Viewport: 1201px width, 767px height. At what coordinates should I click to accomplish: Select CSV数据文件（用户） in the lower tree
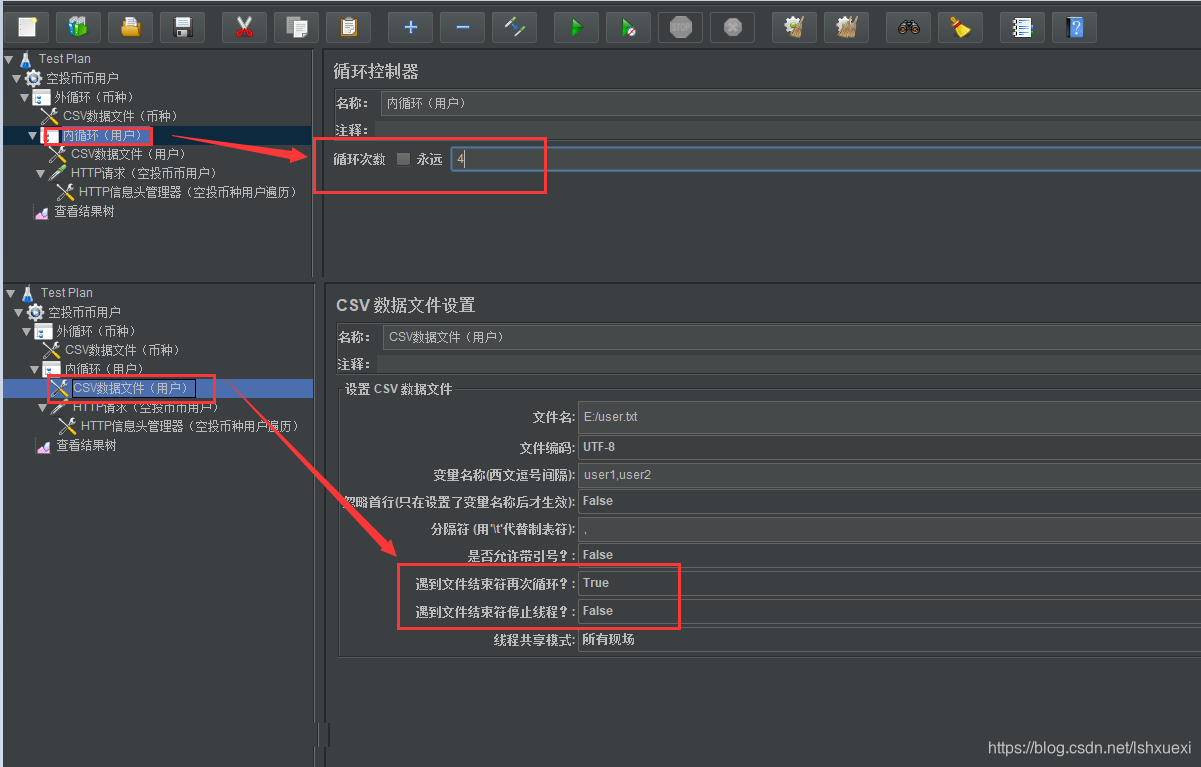pyautogui.click(x=130, y=388)
